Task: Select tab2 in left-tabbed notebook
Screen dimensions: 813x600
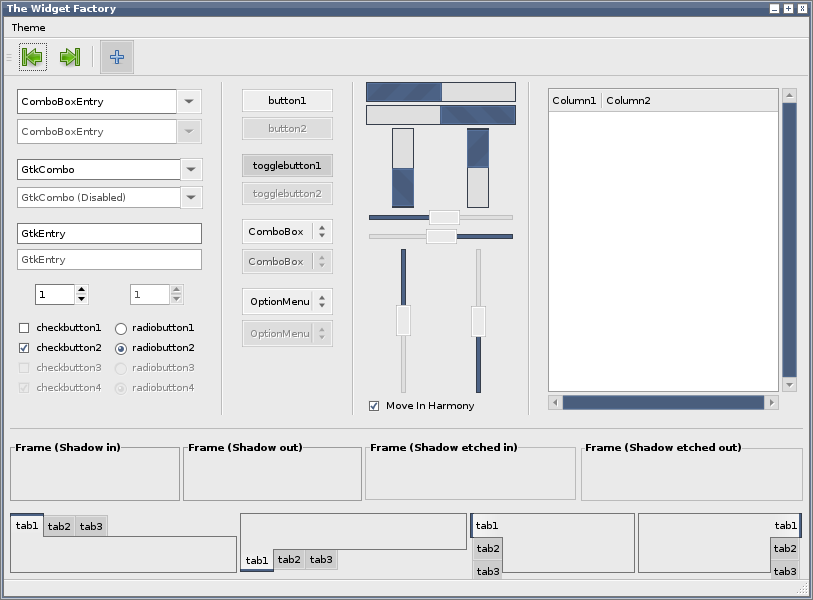Action: pos(488,548)
